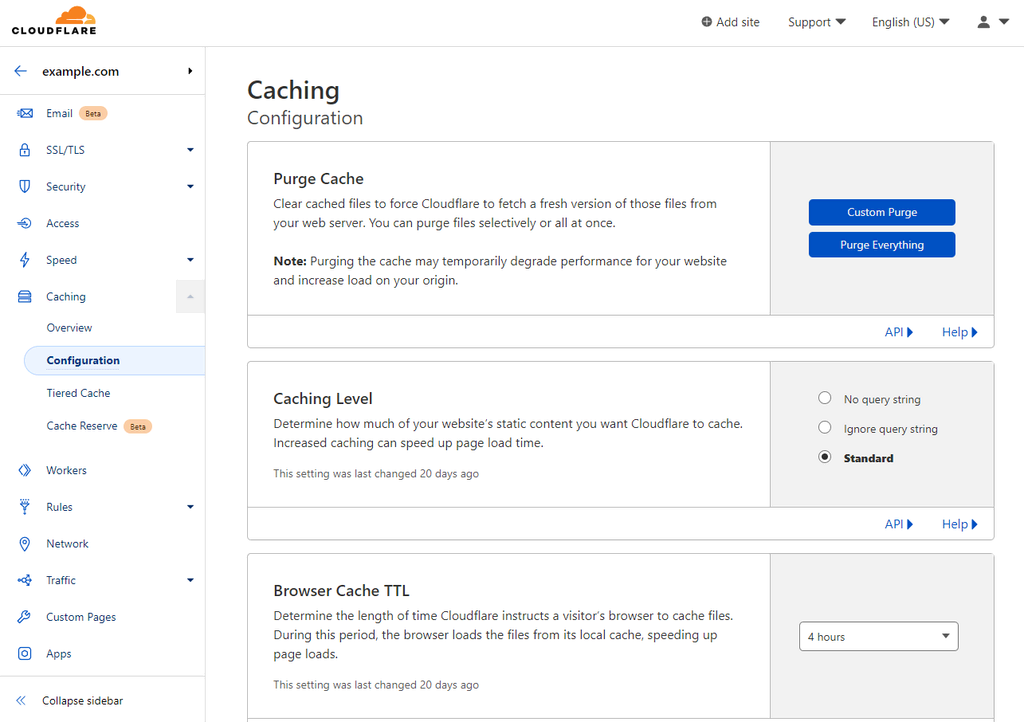1024x722 pixels.
Task: Click the Workers icon in sidebar
Action: 25,470
